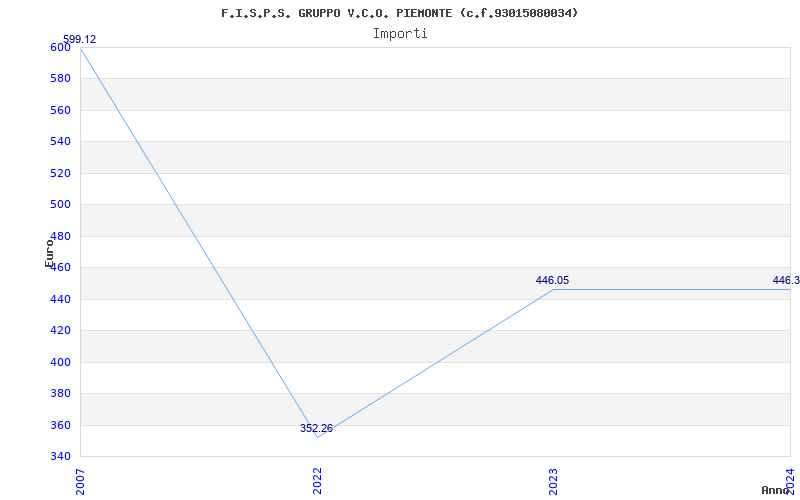Click the 500 y-axis tick label
800x500 pixels.
point(61,205)
